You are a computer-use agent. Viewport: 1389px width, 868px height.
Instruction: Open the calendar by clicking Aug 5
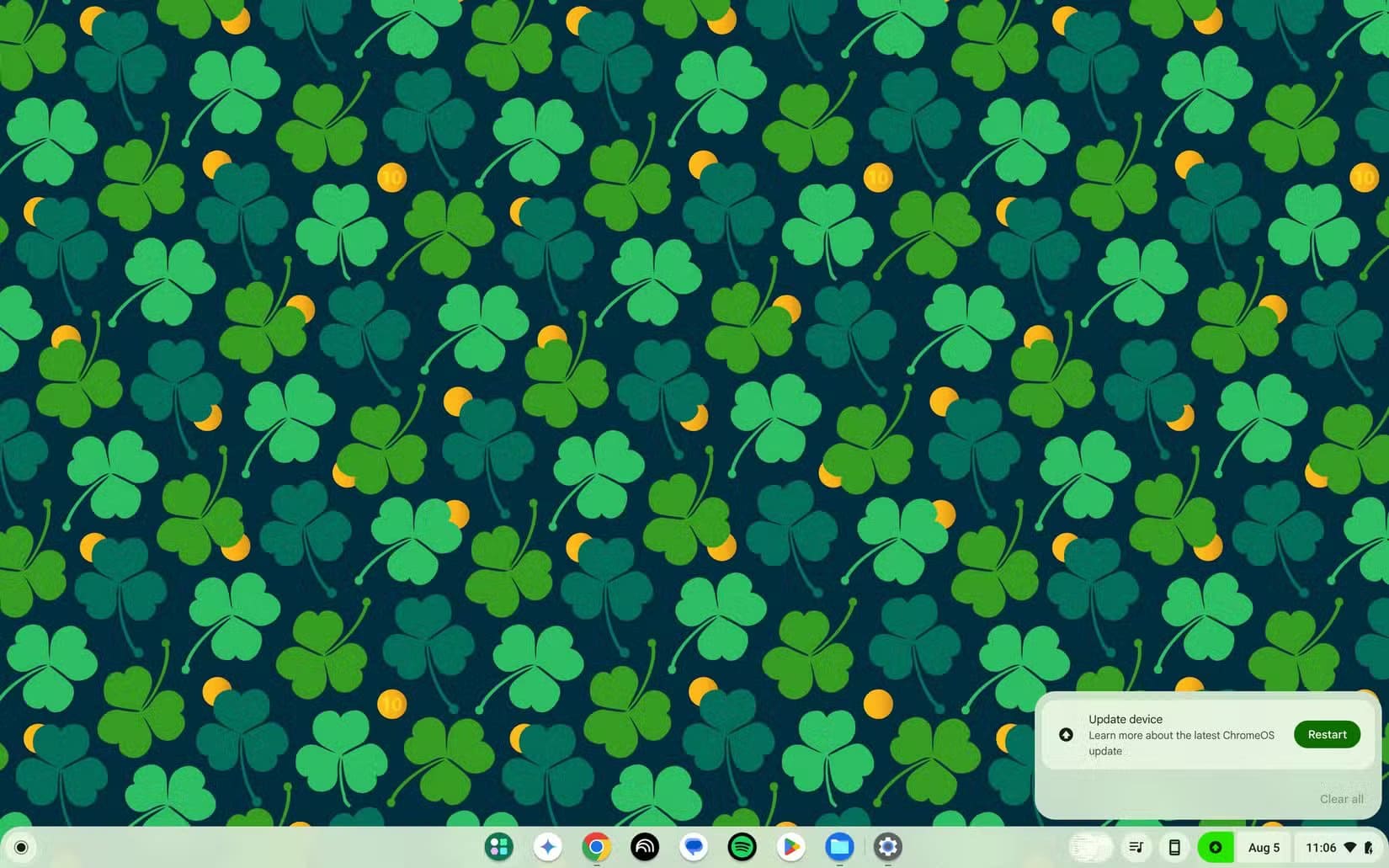(x=1264, y=847)
